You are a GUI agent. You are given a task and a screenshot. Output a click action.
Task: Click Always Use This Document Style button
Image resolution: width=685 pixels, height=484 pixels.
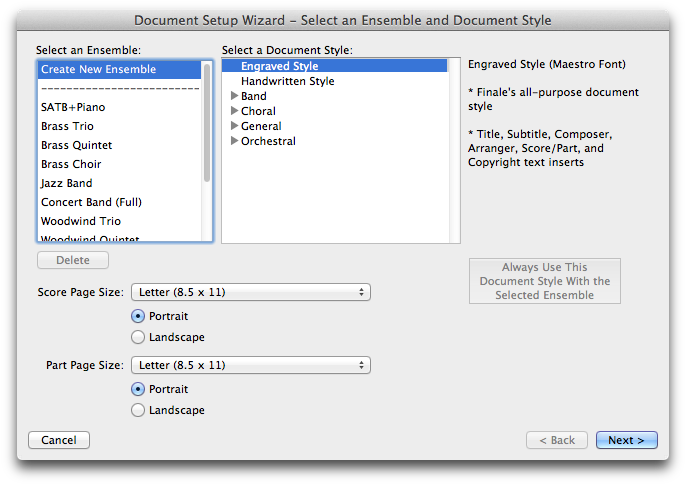click(x=545, y=281)
